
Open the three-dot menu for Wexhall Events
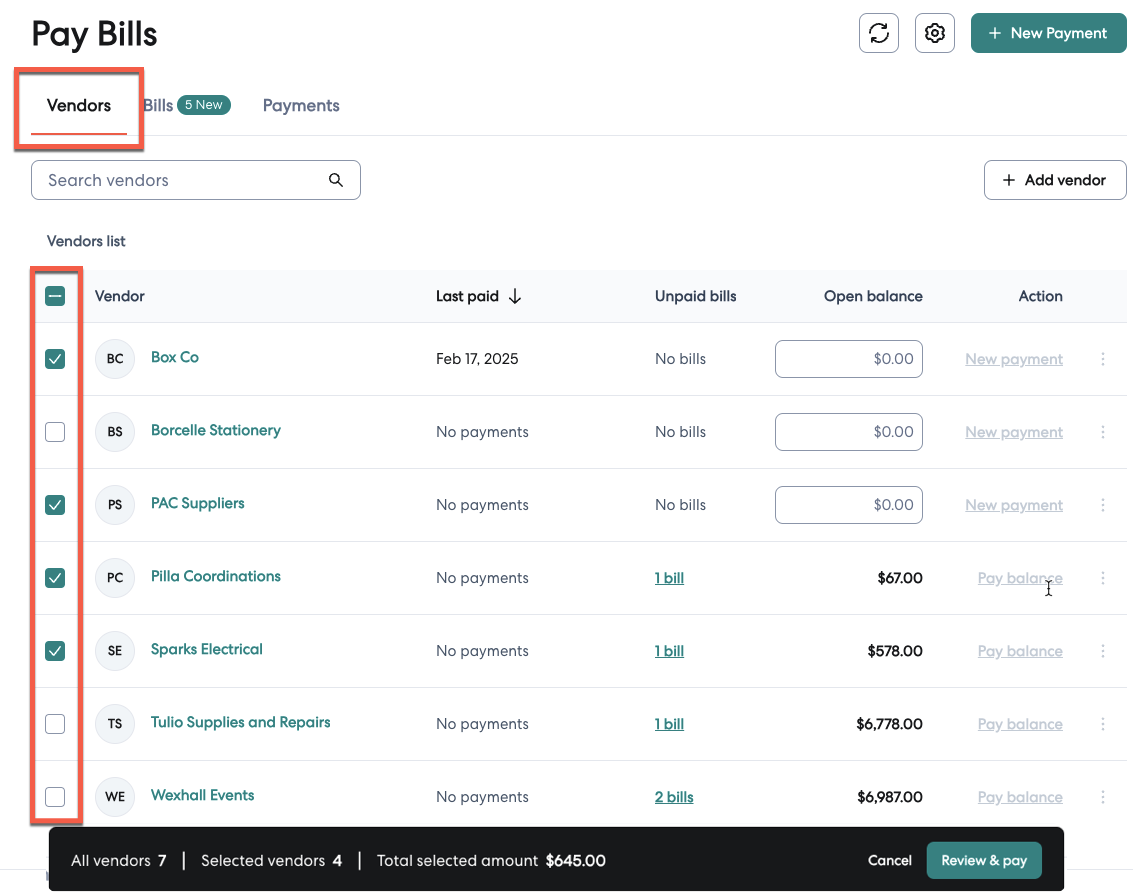tap(1103, 797)
